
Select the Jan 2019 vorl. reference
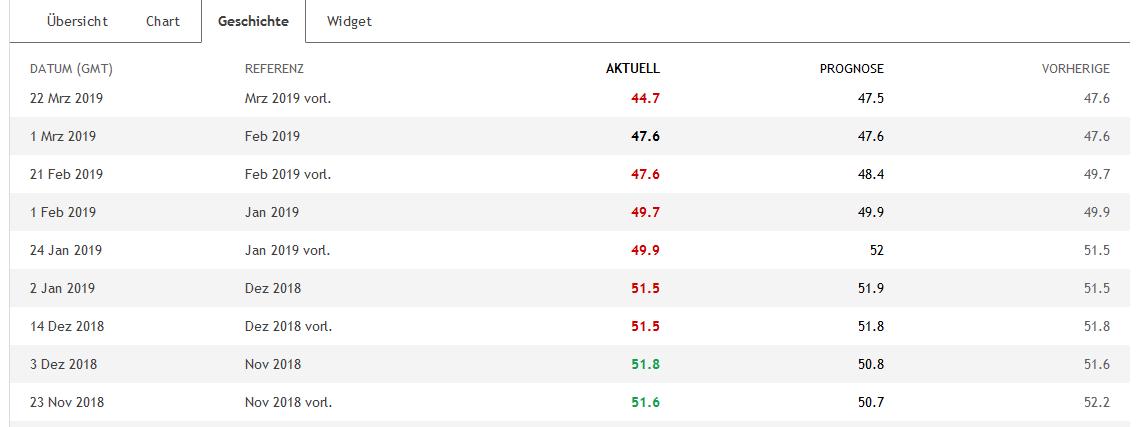click(287, 250)
